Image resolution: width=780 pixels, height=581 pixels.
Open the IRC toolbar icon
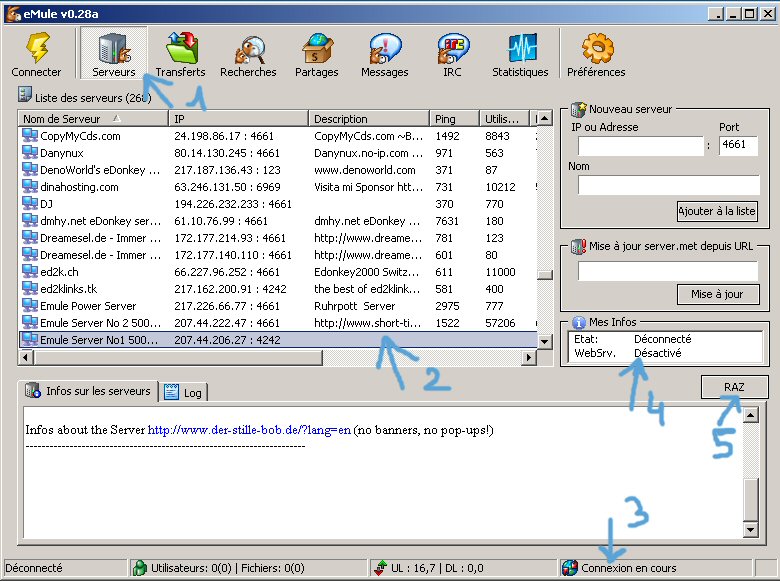[x=453, y=48]
